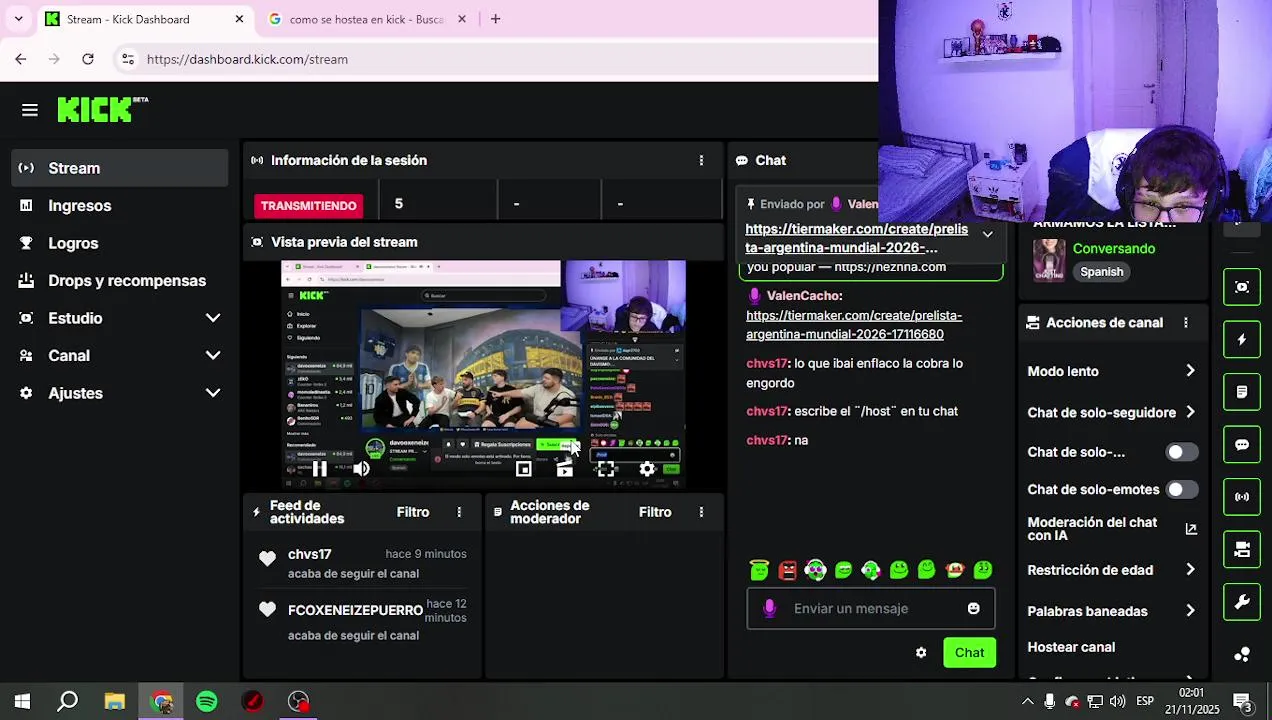Expand Palabras baneadas options
Image resolution: width=1272 pixels, height=720 pixels.
pyautogui.click(x=1112, y=611)
